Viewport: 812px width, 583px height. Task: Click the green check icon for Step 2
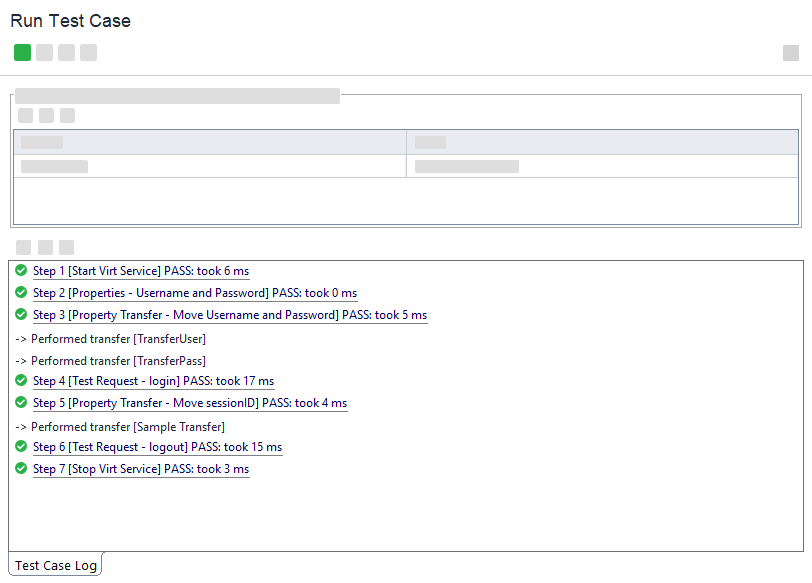(x=21, y=292)
